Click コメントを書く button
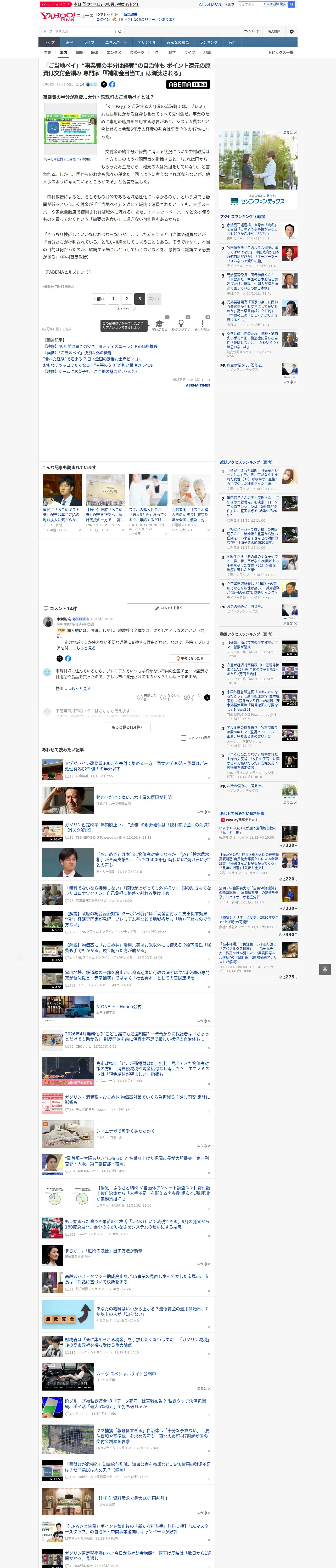Image resolution: width=336 pixels, height=1568 pixels. 169,608
